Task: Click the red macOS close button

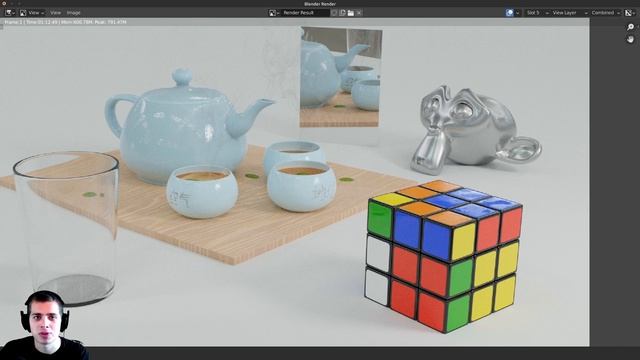Action: pos(4,4)
